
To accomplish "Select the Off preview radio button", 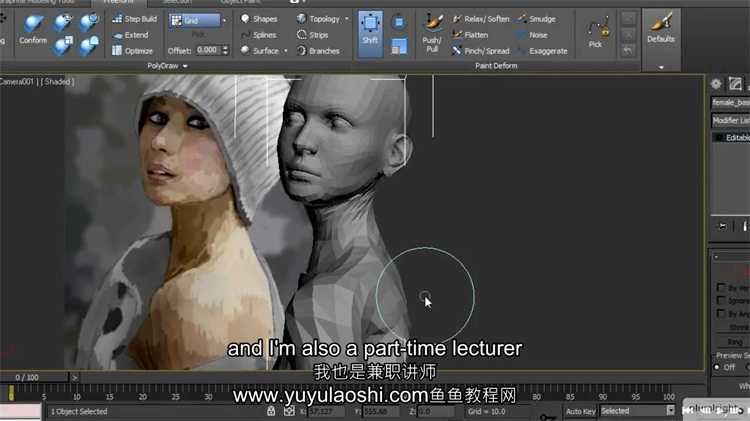I will click(x=717, y=367).
